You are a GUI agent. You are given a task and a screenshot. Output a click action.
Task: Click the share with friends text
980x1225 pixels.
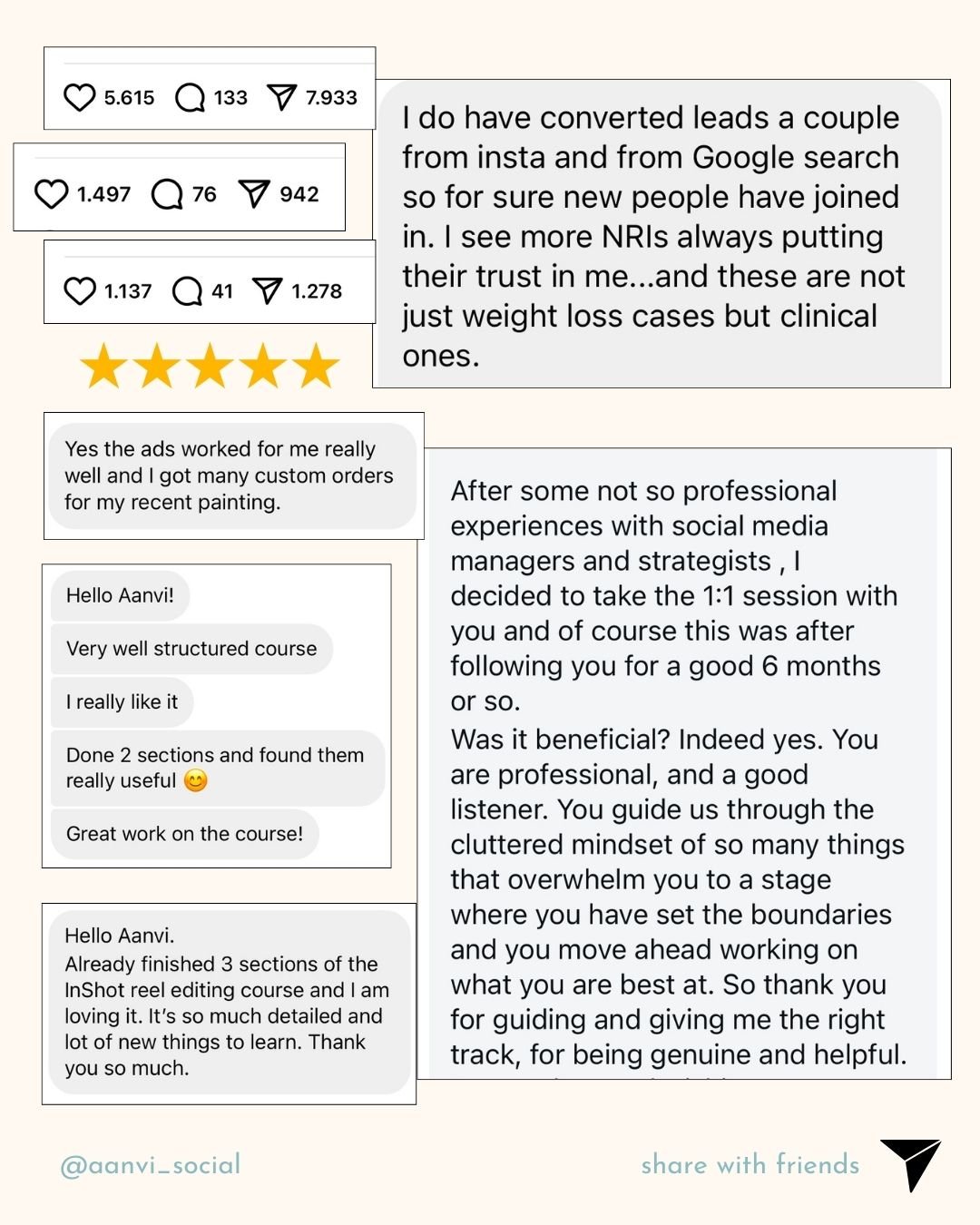pyautogui.click(x=750, y=1164)
